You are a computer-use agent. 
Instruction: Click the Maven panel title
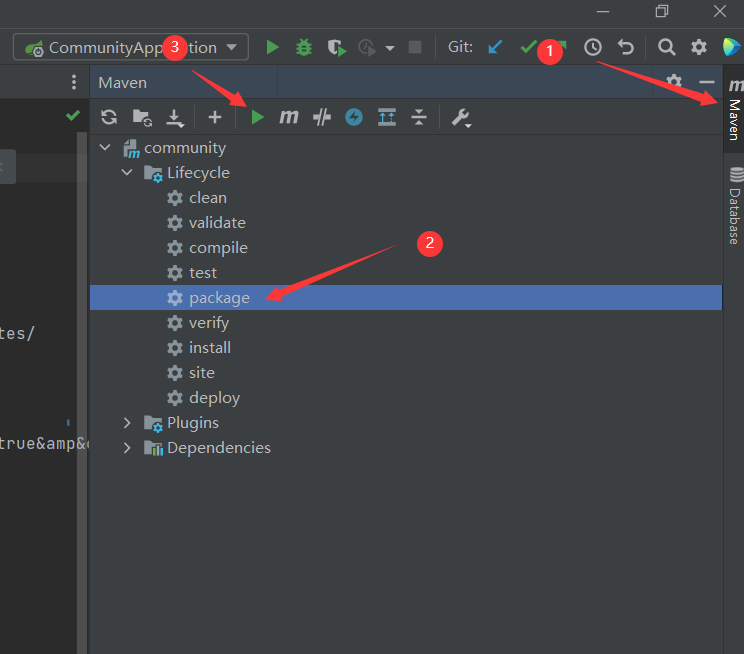pos(122,83)
